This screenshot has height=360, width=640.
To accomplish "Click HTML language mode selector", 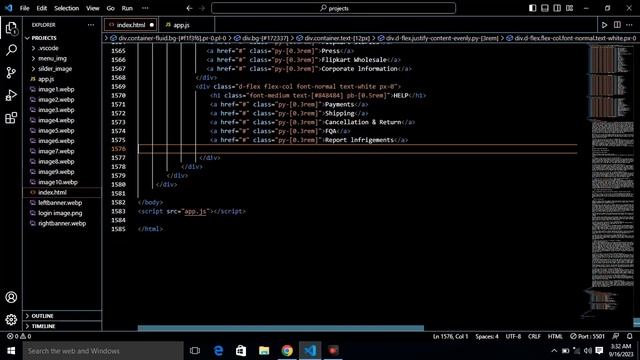I will (x=555, y=336).
